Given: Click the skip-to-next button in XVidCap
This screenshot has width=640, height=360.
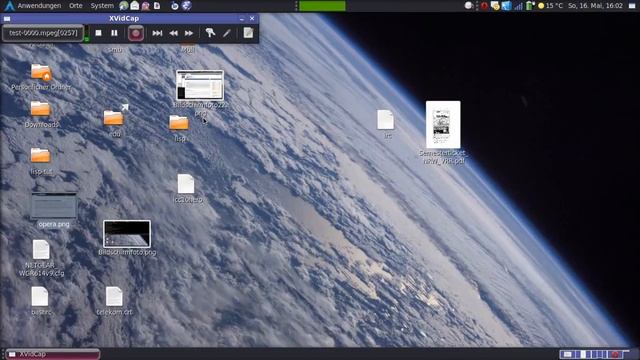Looking at the screenshot, I should (x=157, y=33).
